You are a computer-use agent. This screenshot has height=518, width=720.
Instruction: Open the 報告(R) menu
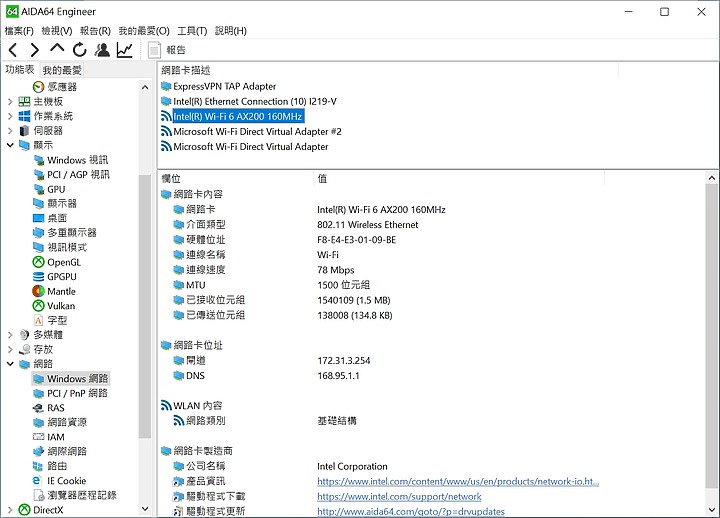pyautogui.click(x=95, y=31)
